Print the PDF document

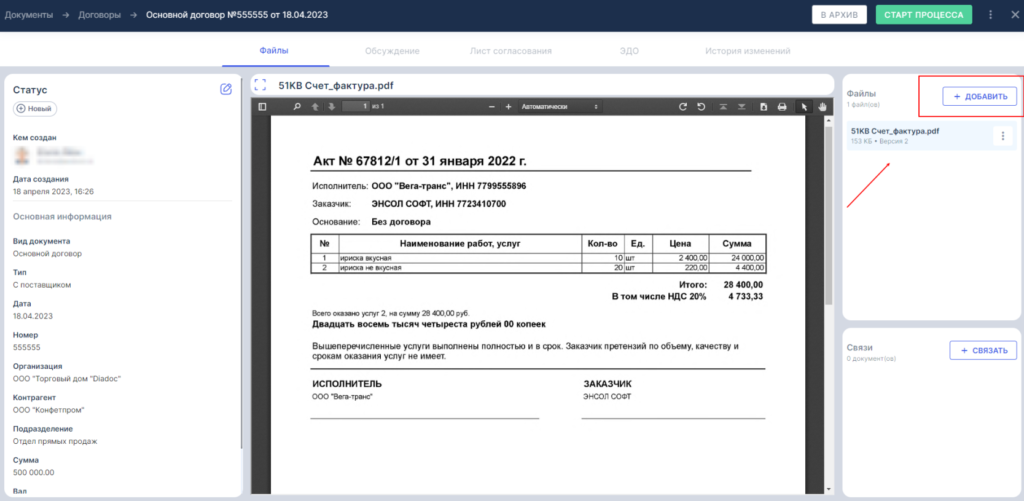point(781,106)
